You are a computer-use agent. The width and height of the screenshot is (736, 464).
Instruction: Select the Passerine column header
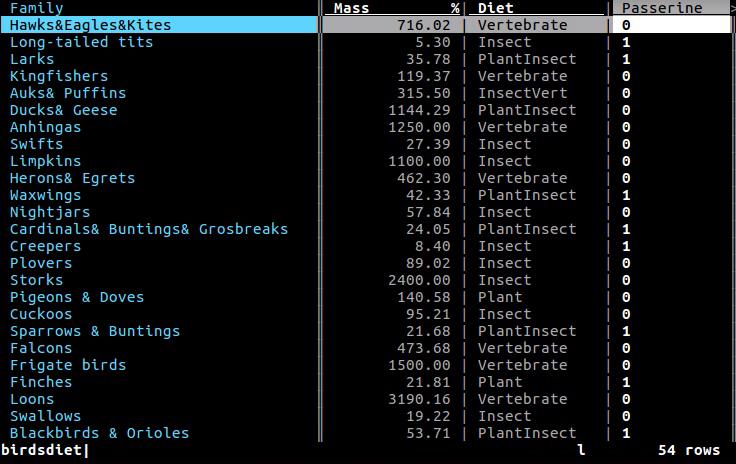point(662,8)
